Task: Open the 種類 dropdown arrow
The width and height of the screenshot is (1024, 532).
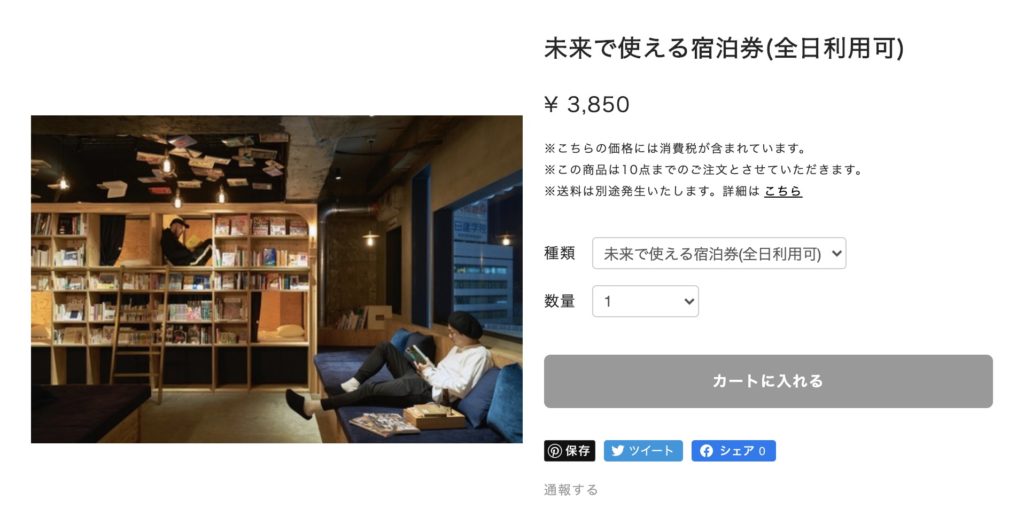Action: coord(836,254)
